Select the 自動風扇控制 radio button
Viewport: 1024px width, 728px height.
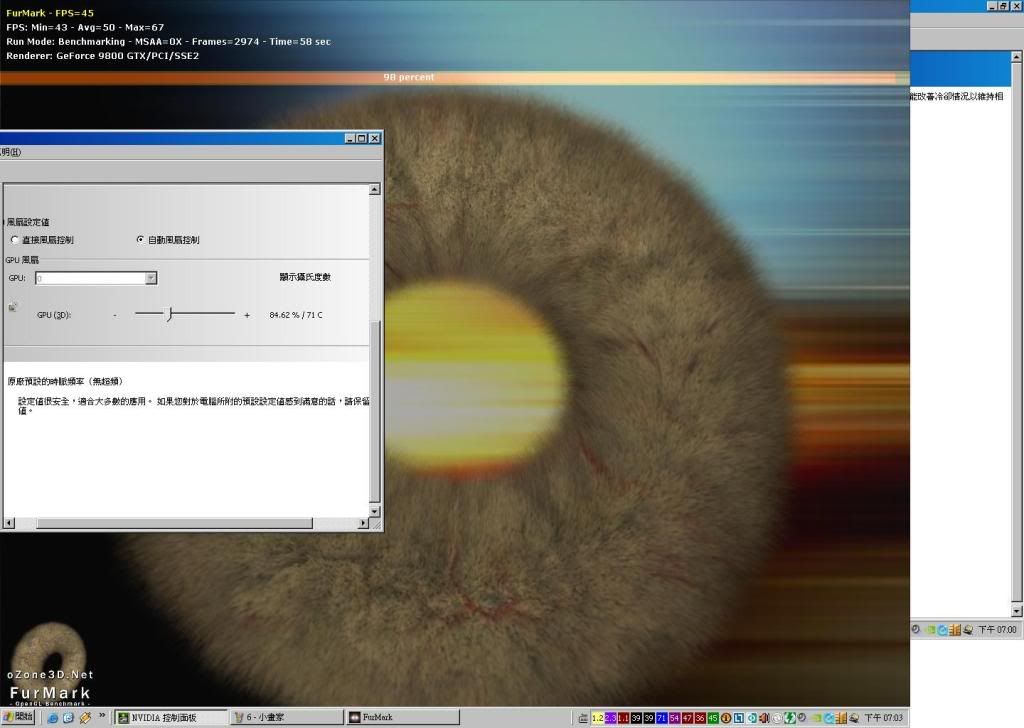(x=139, y=240)
